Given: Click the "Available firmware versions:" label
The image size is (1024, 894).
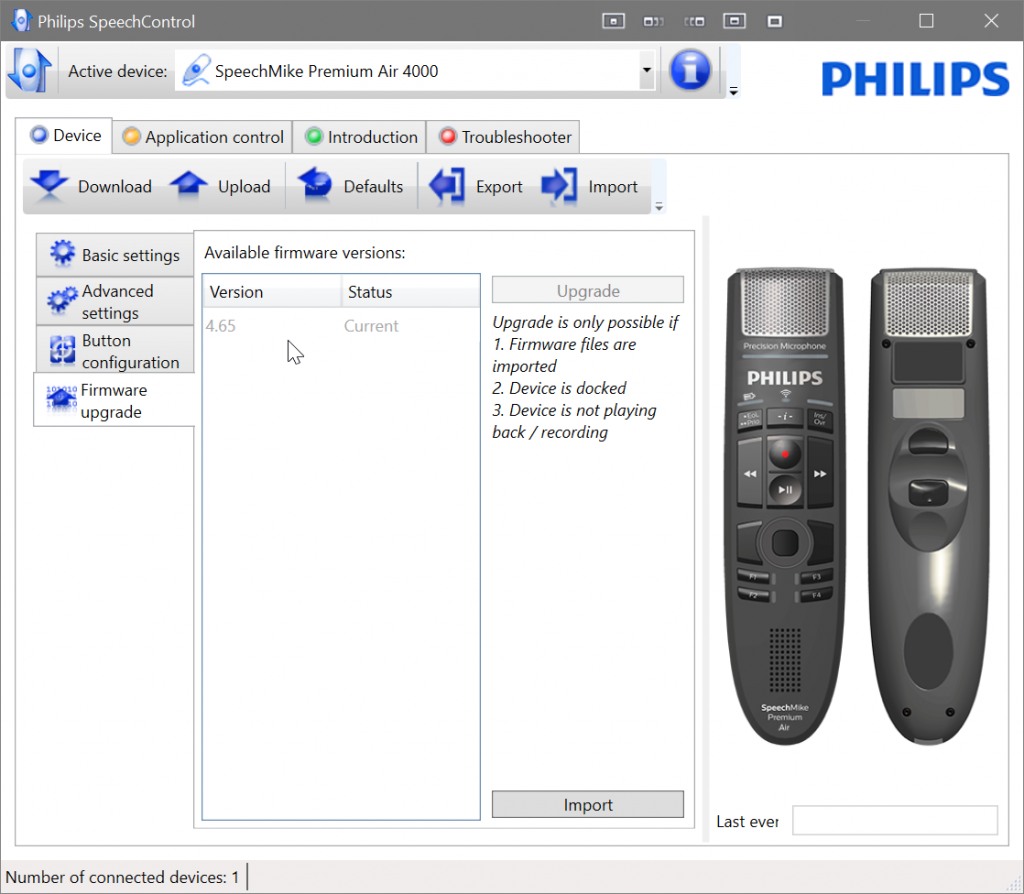Looking at the screenshot, I should click(305, 253).
